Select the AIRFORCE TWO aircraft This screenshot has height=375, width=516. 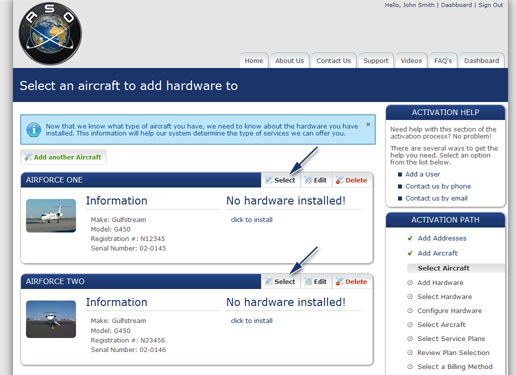[x=281, y=282]
